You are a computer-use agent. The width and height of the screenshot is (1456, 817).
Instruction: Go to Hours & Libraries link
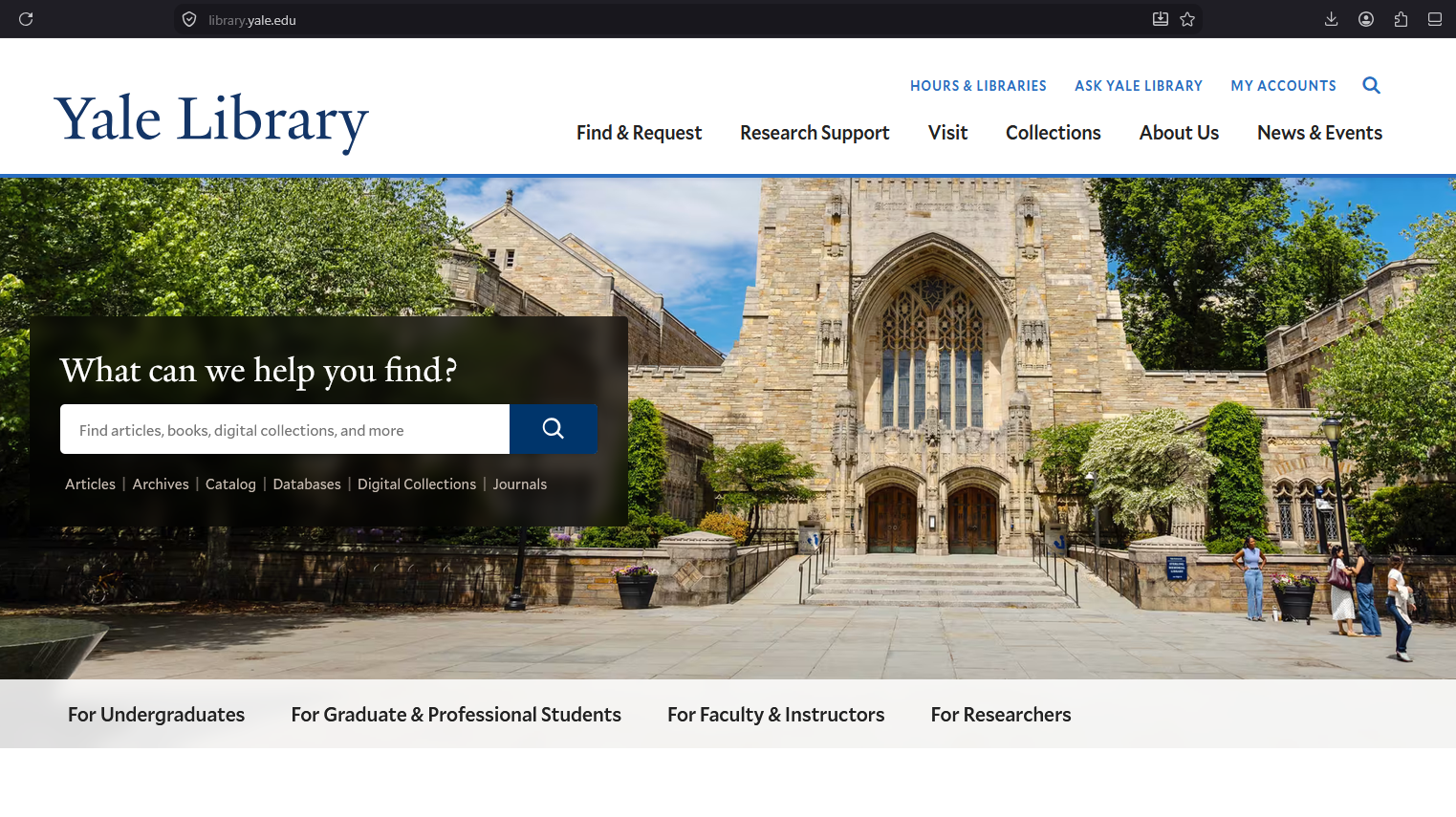(x=978, y=86)
